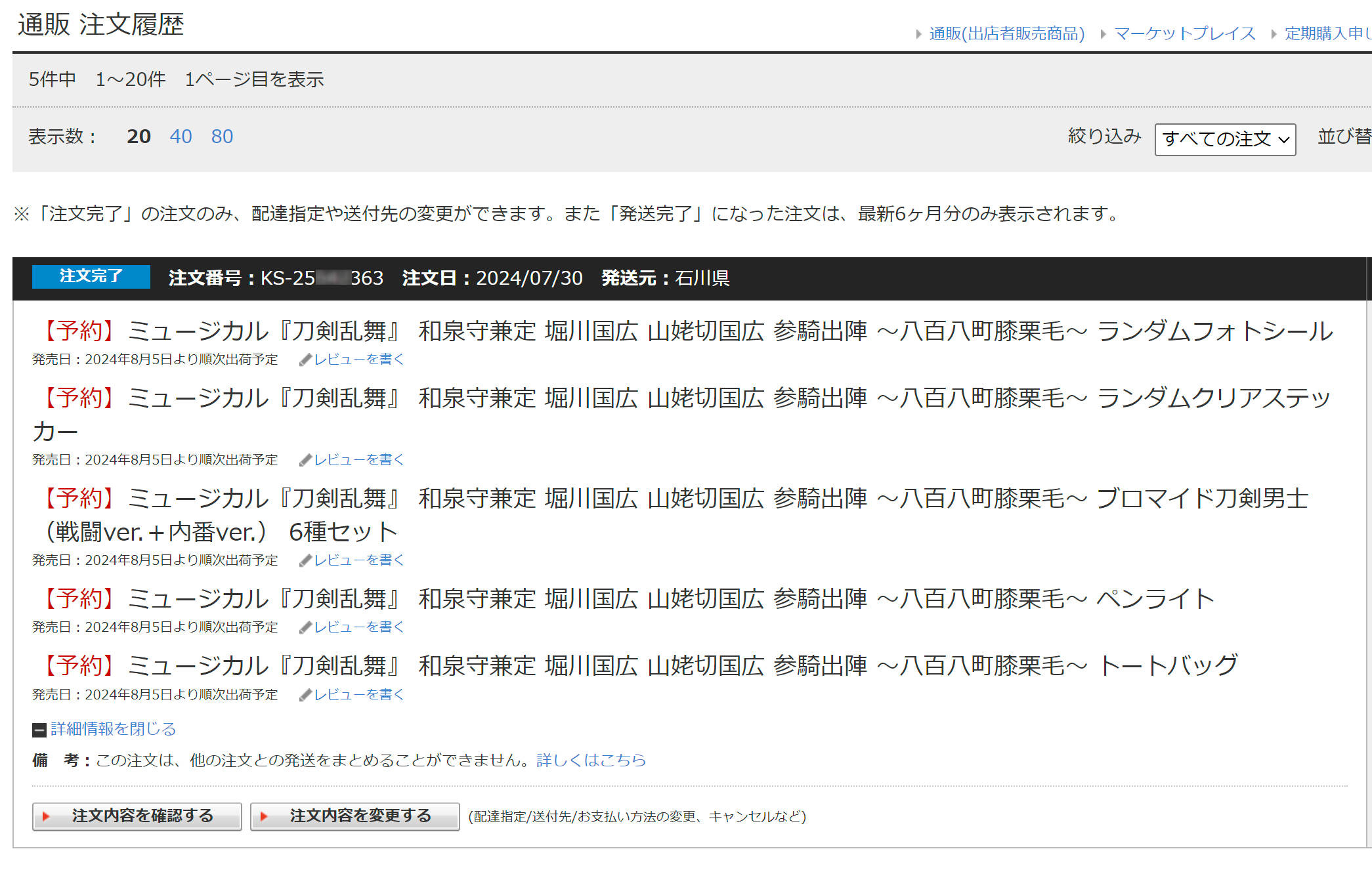The width and height of the screenshot is (1372, 872).
Task: Click arrow icon before 定期購入
Action: pyautogui.click(x=1274, y=34)
